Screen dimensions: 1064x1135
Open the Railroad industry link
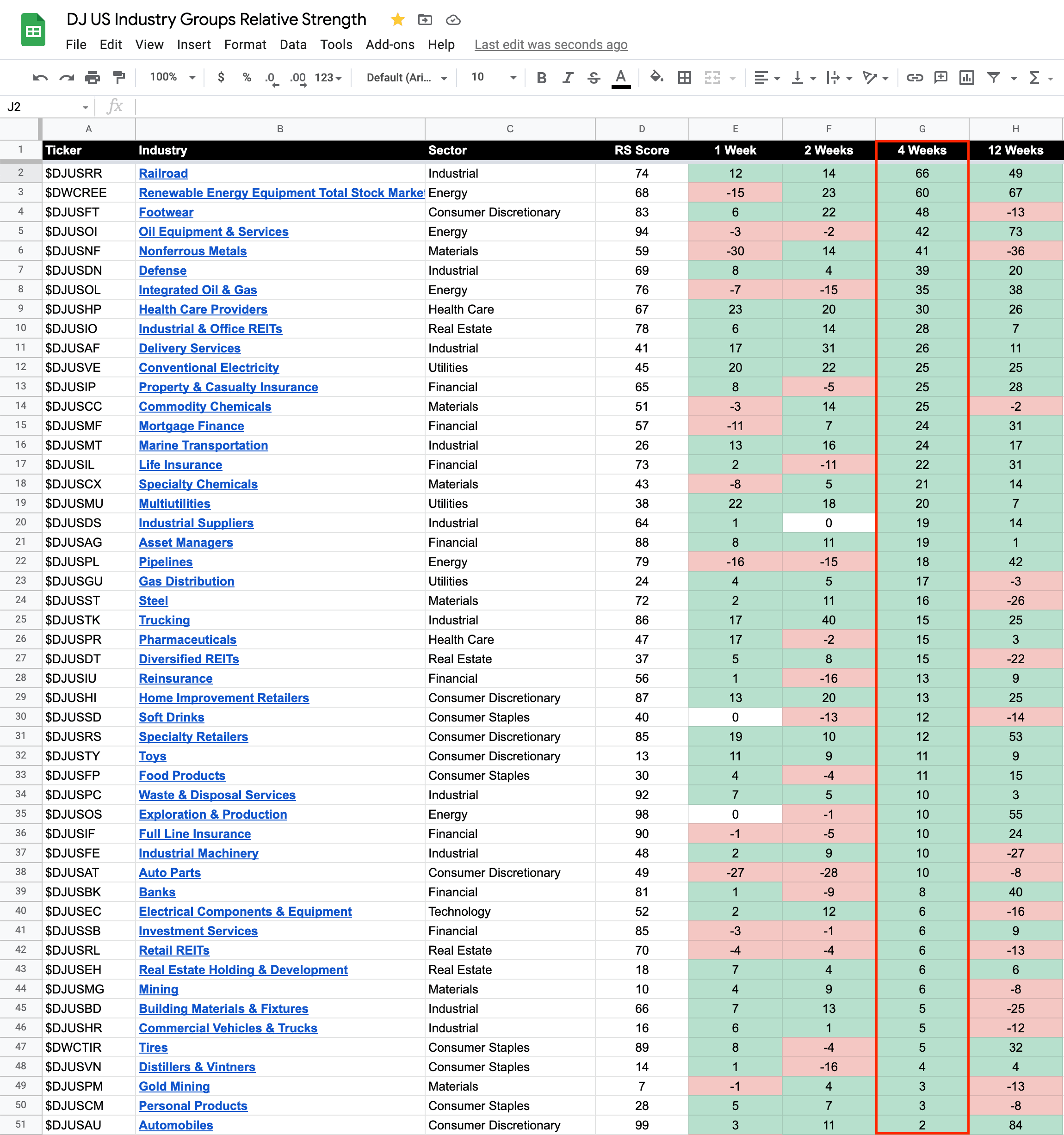(163, 173)
